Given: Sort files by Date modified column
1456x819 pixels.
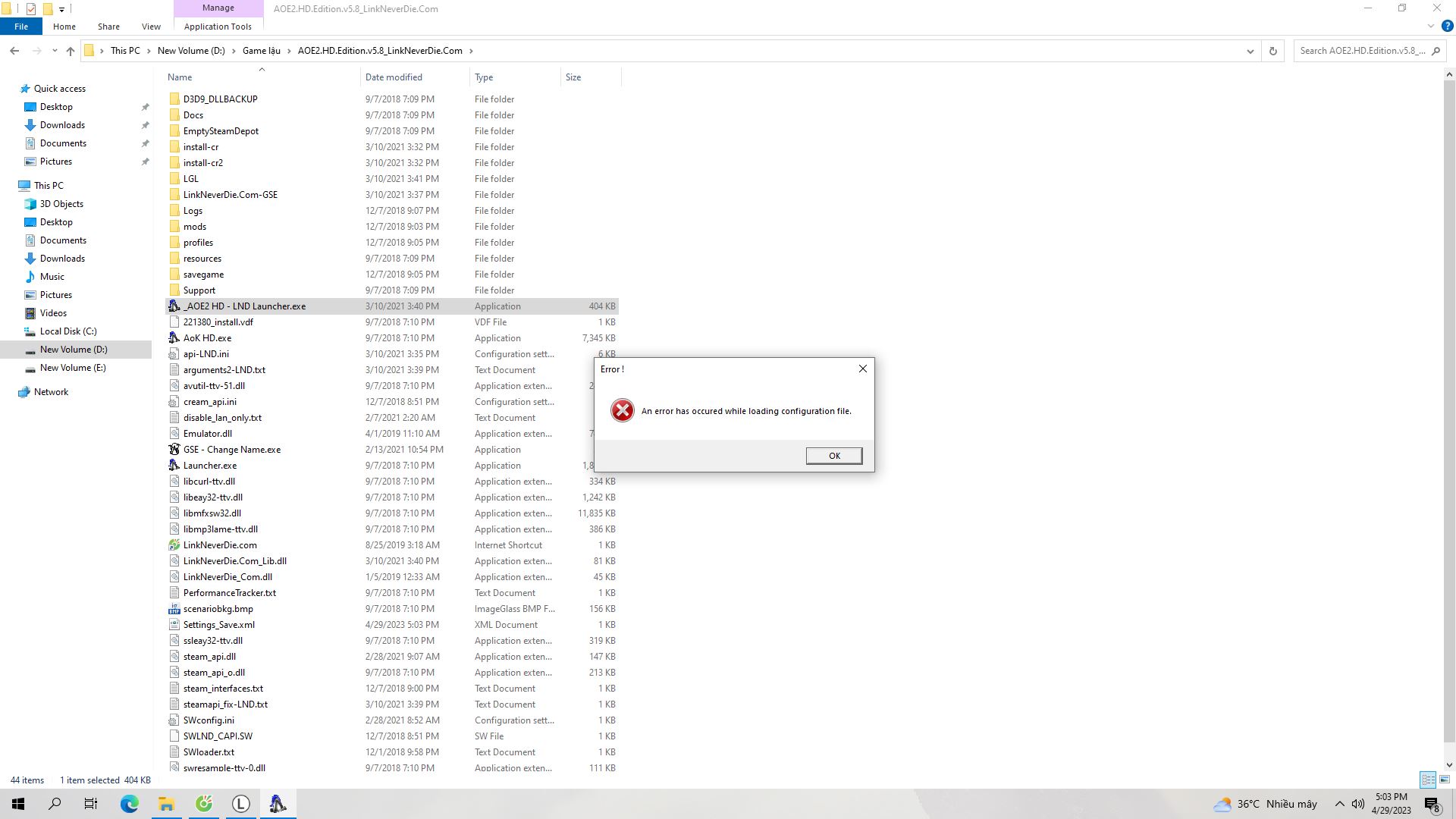Looking at the screenshot, I should 394,77.
